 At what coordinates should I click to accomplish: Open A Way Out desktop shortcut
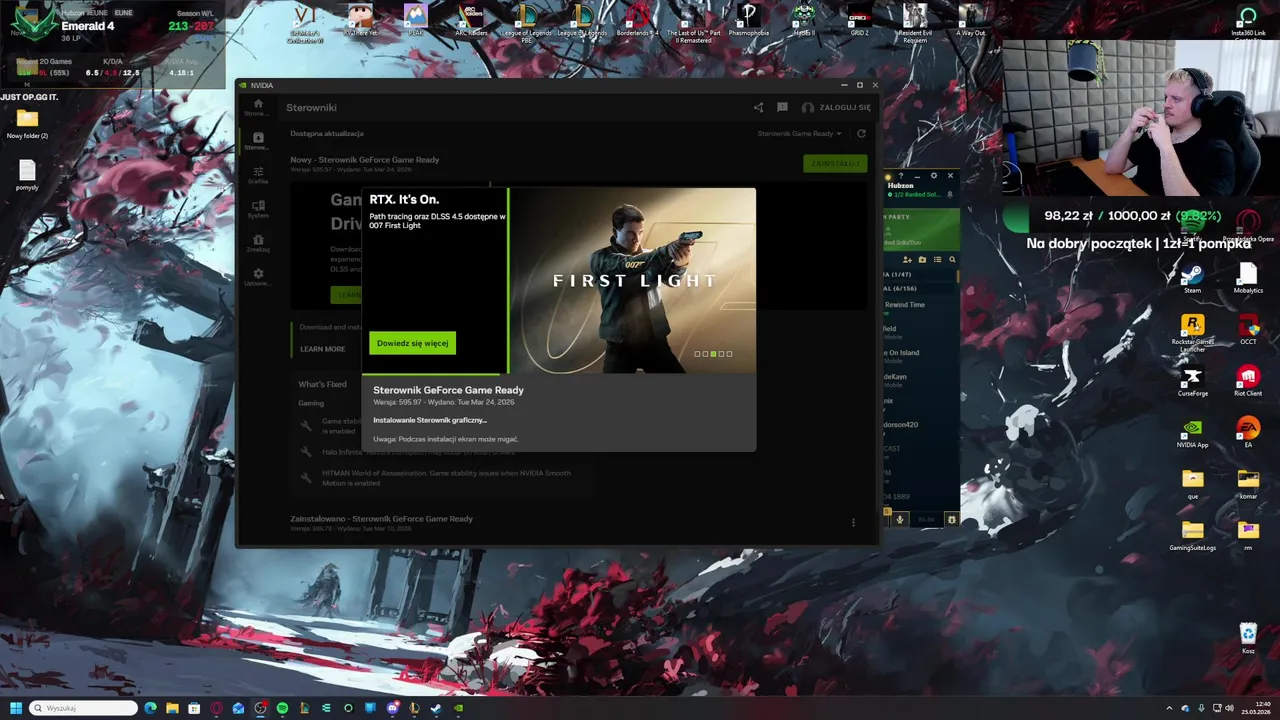click(x=970, y=20)
